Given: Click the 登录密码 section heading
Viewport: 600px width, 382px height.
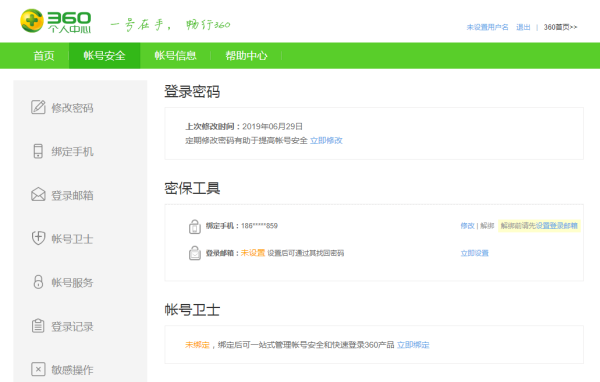Looking at the screenshot, I should tap(192, 91).
